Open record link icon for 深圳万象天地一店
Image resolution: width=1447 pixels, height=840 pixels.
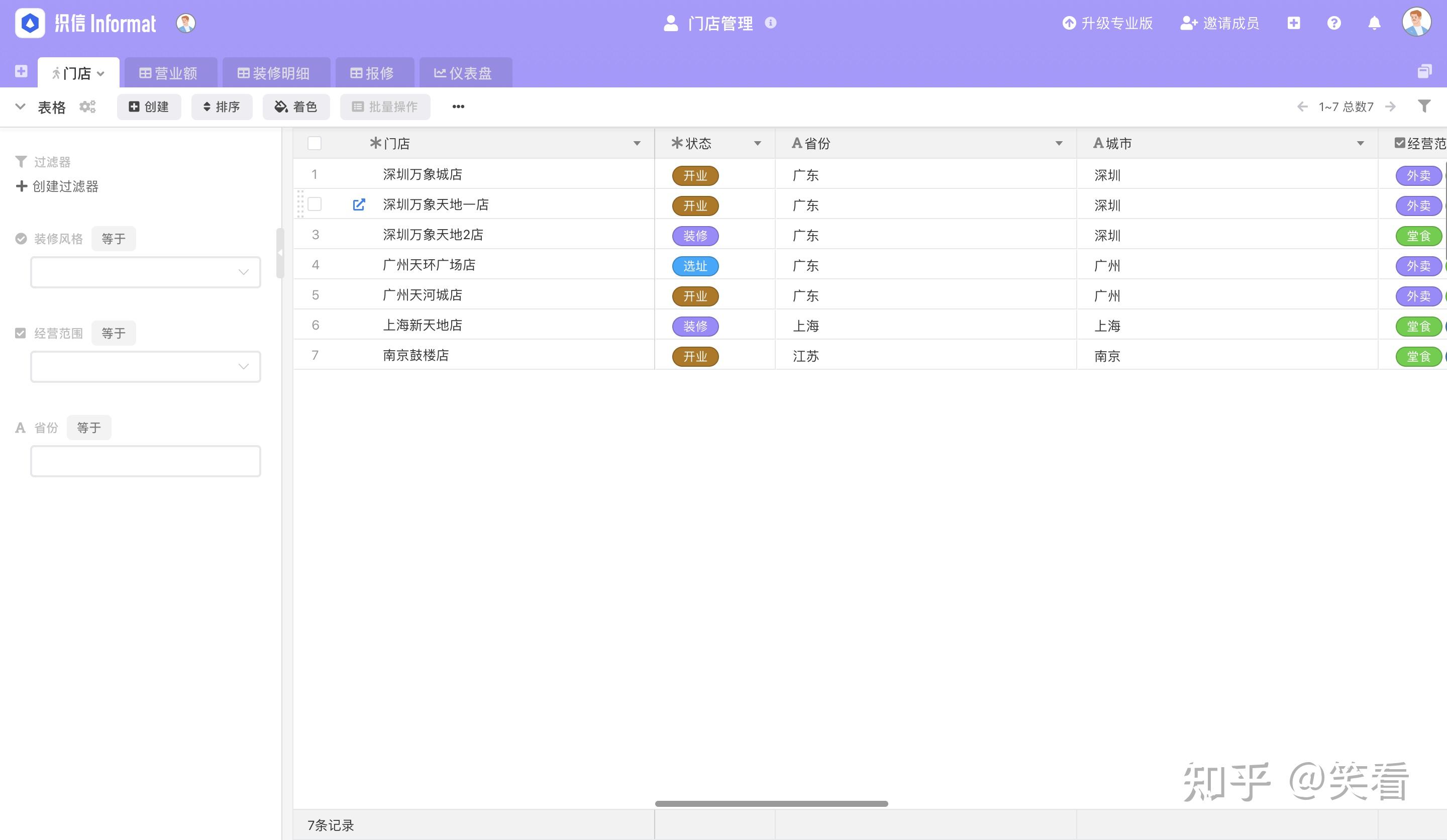coord(359,204)
